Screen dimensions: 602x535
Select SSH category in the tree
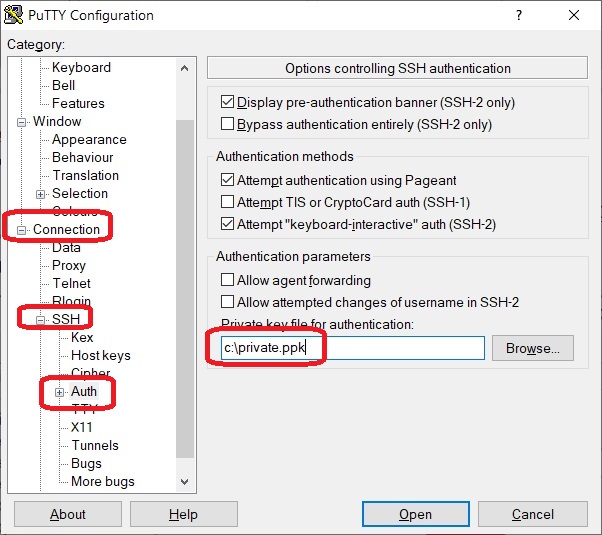tap(66, 319)
